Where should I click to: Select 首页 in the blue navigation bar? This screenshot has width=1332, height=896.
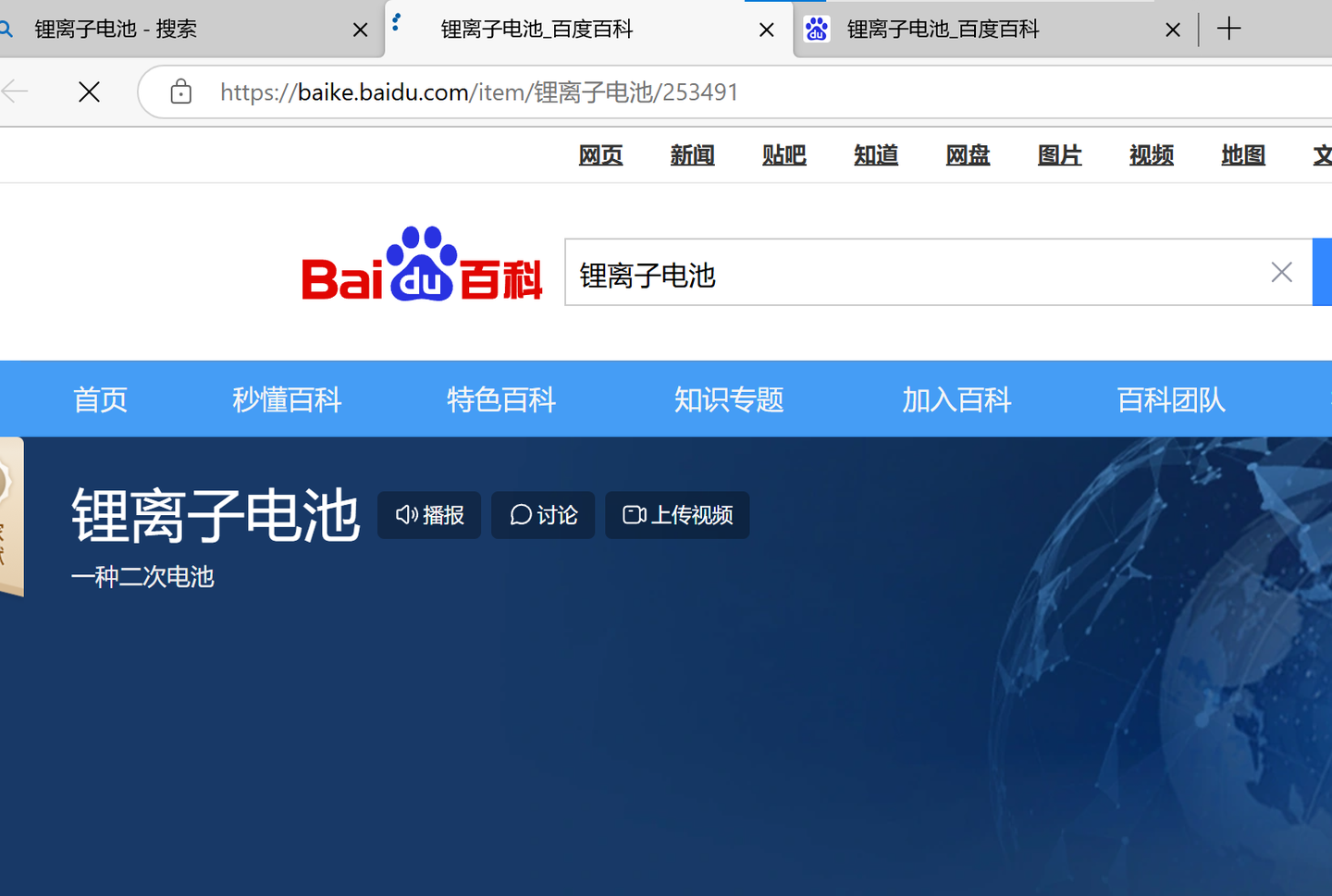click(x=100, y=399)
